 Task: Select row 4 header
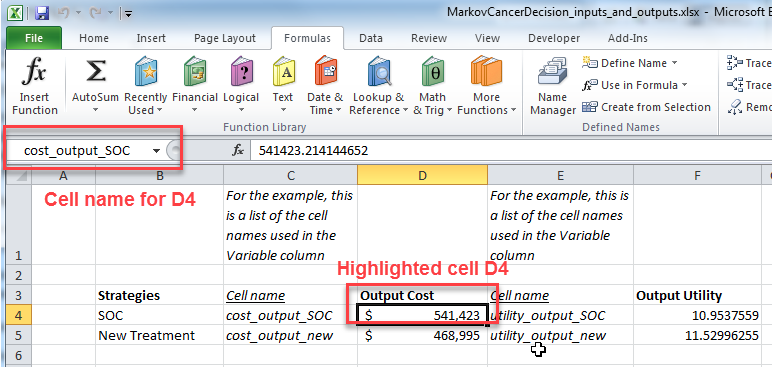18,315
